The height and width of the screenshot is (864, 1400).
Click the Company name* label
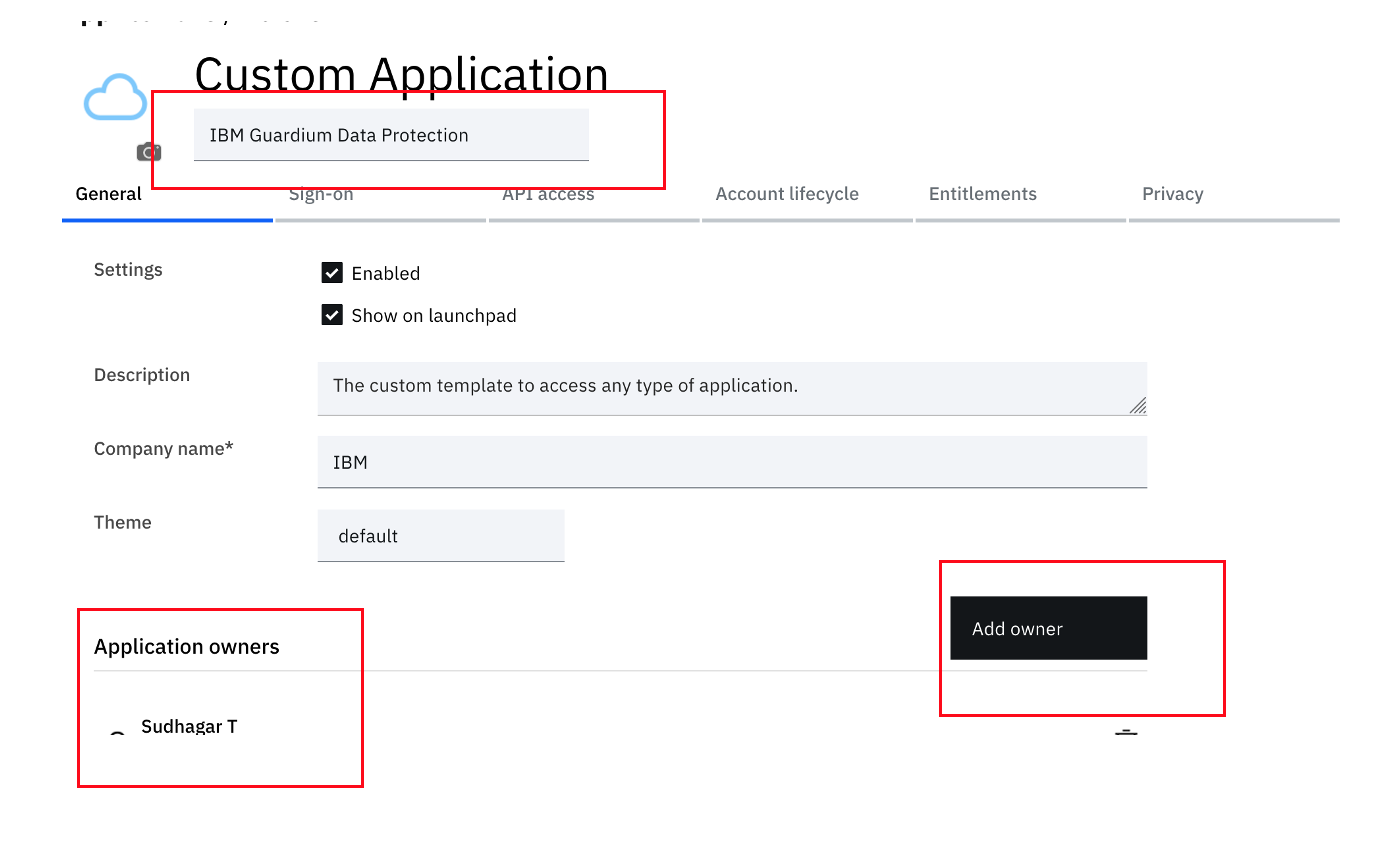tap(164, 449)
